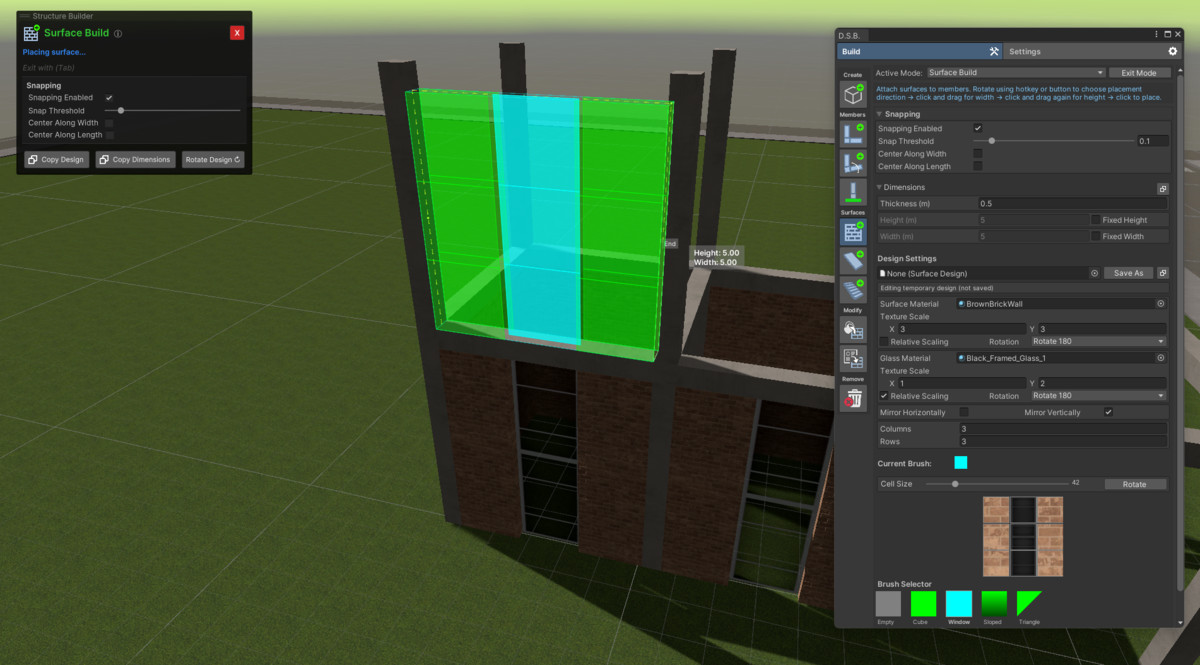Click Copy Dimensions button
This screenshot has height=665, width=1200.
tap(136, 159)
